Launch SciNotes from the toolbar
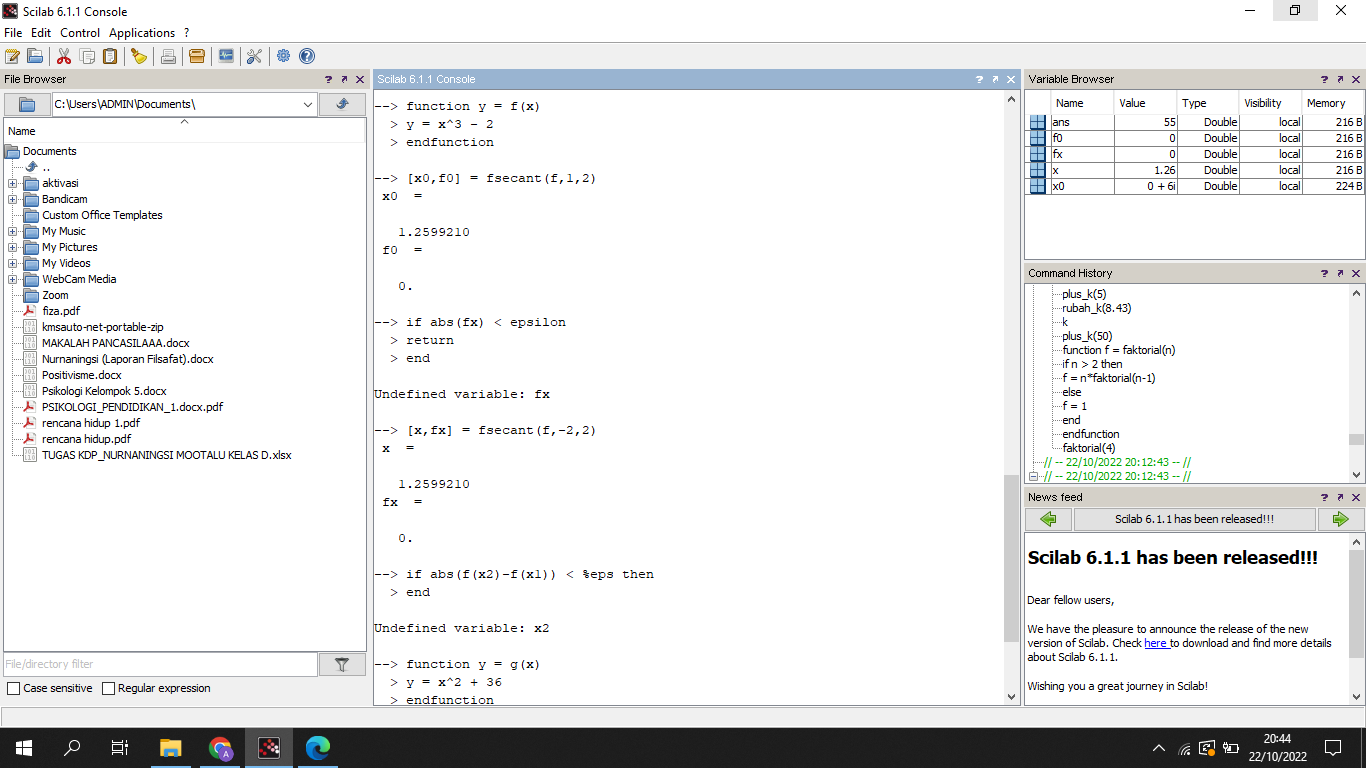Viewport: 1366px width, 768px height. [x=12, y=56]
